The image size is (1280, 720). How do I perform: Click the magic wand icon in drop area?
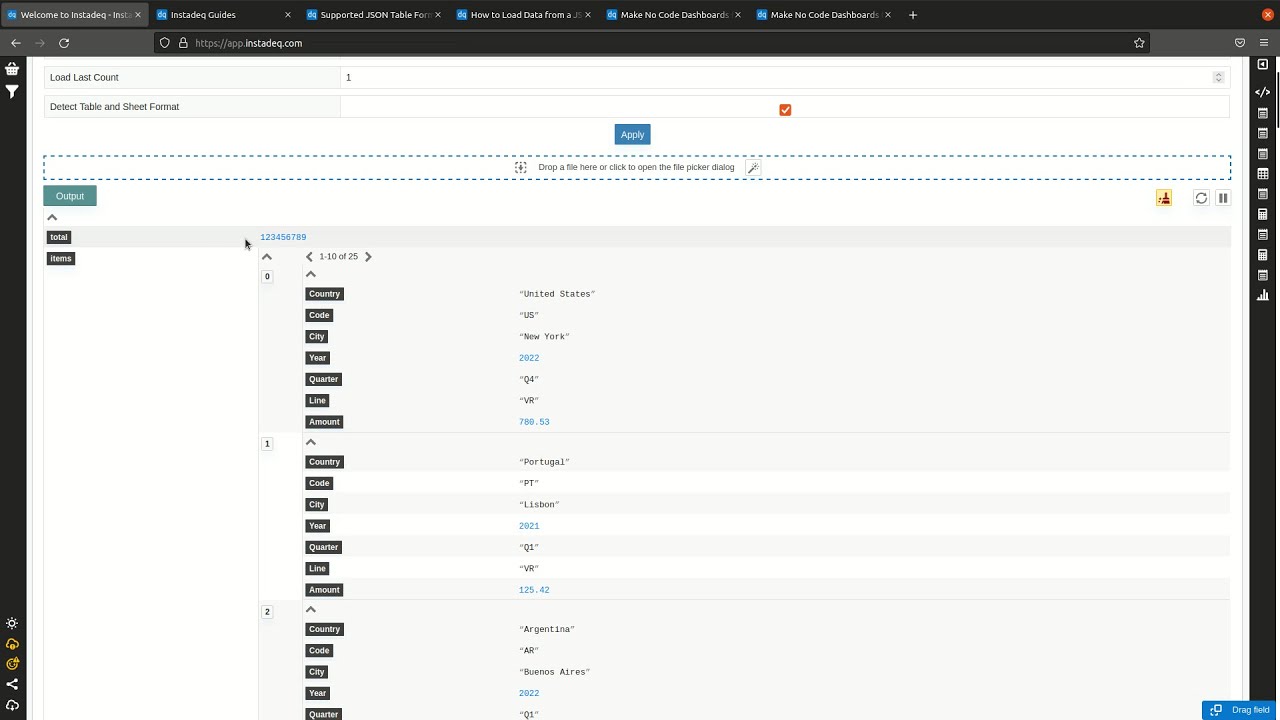753,167
